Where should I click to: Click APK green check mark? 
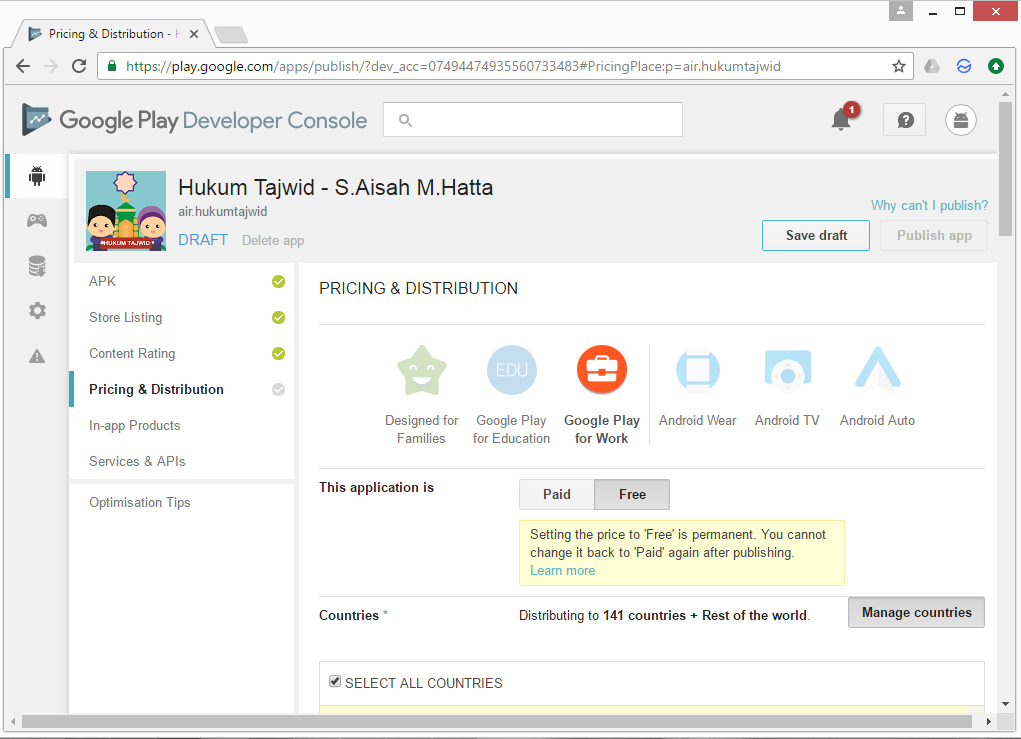(x=278, y=281)
